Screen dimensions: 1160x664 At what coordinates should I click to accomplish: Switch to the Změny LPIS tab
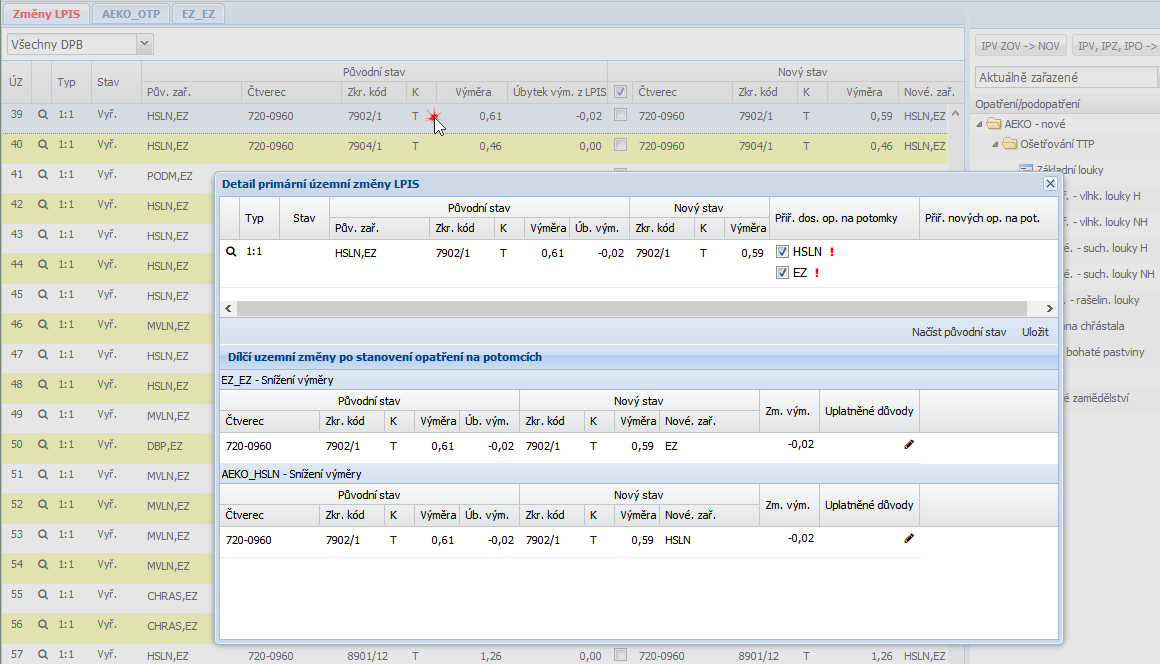pos(46,14)
